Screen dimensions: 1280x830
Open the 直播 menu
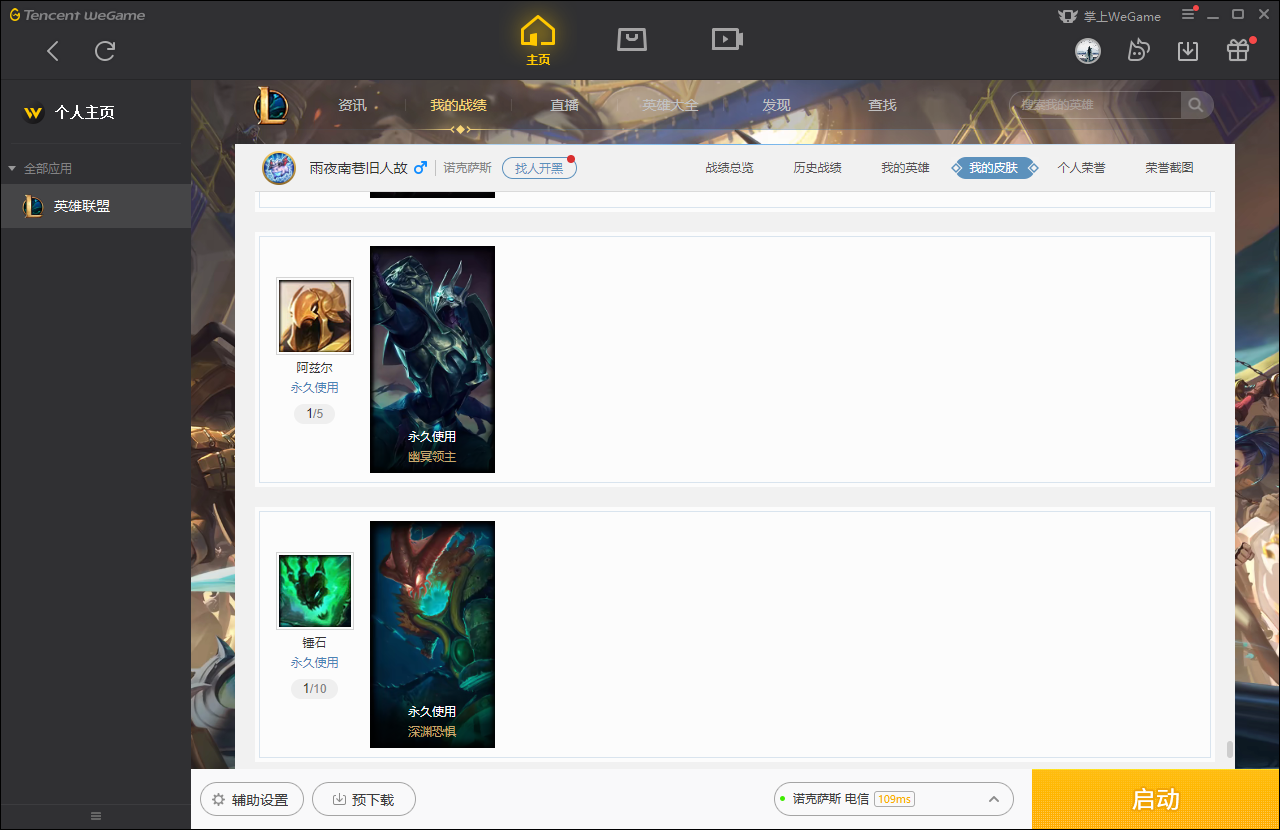565,105
